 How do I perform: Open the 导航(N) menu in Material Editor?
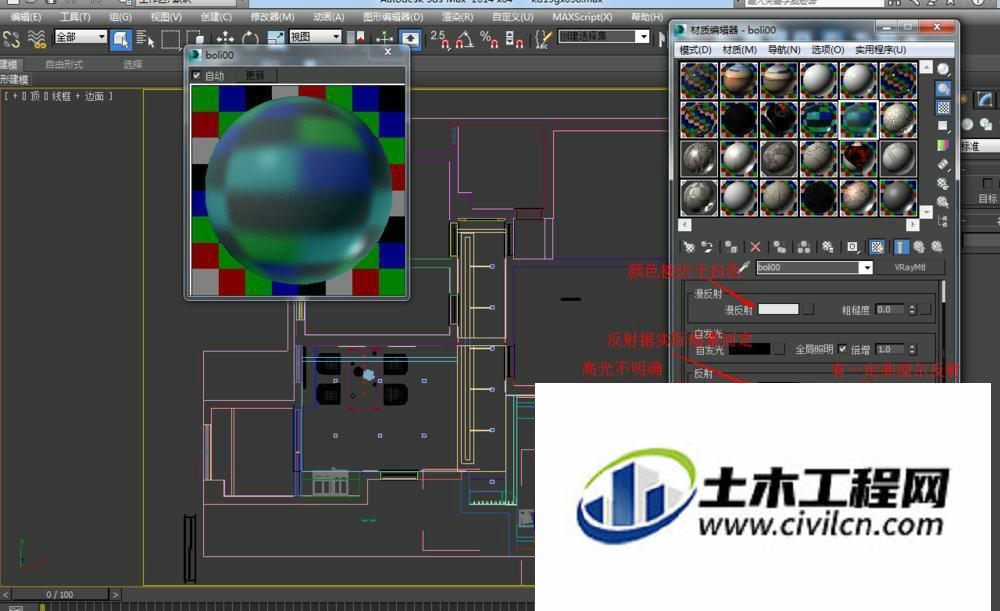tap(784, 50)
